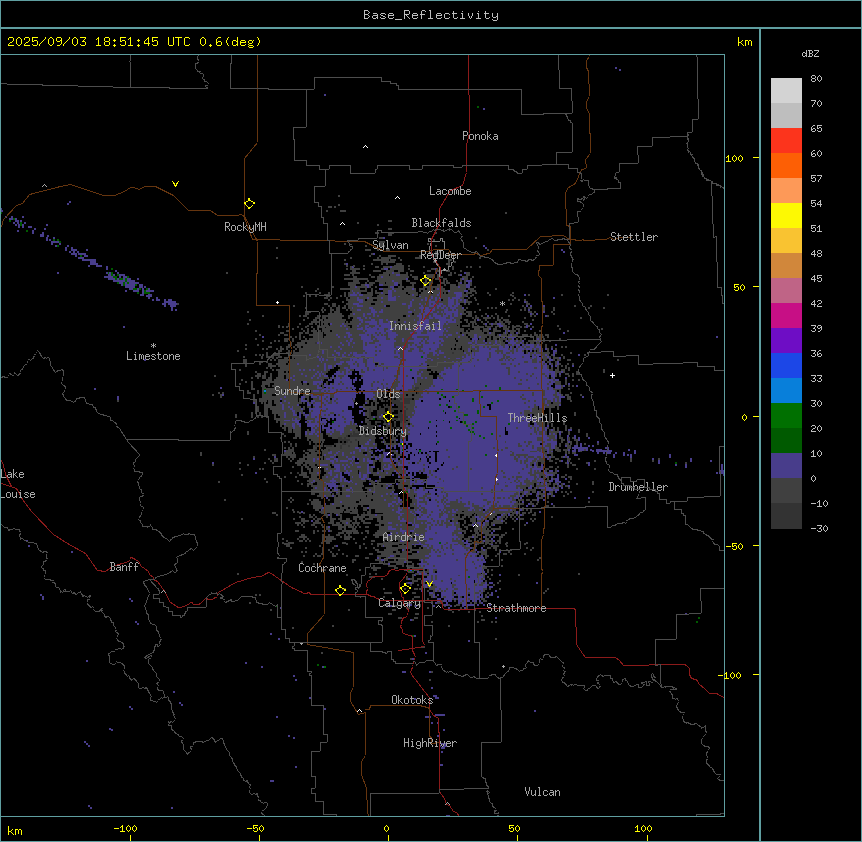Click the -50 tick on right-side axis
Viewport: 862px width, 842px height.
click(x=734, y=546)
